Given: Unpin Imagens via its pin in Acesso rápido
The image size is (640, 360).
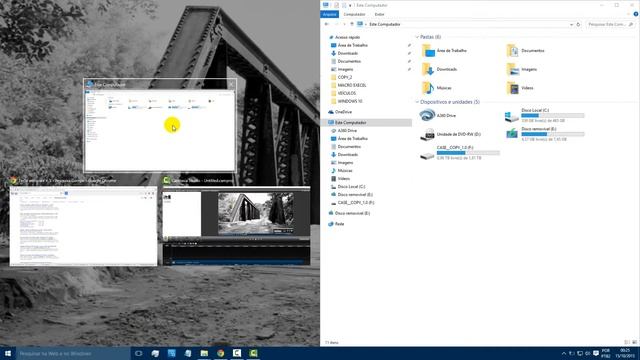Looking at the screenshot, I should point(409,69).
